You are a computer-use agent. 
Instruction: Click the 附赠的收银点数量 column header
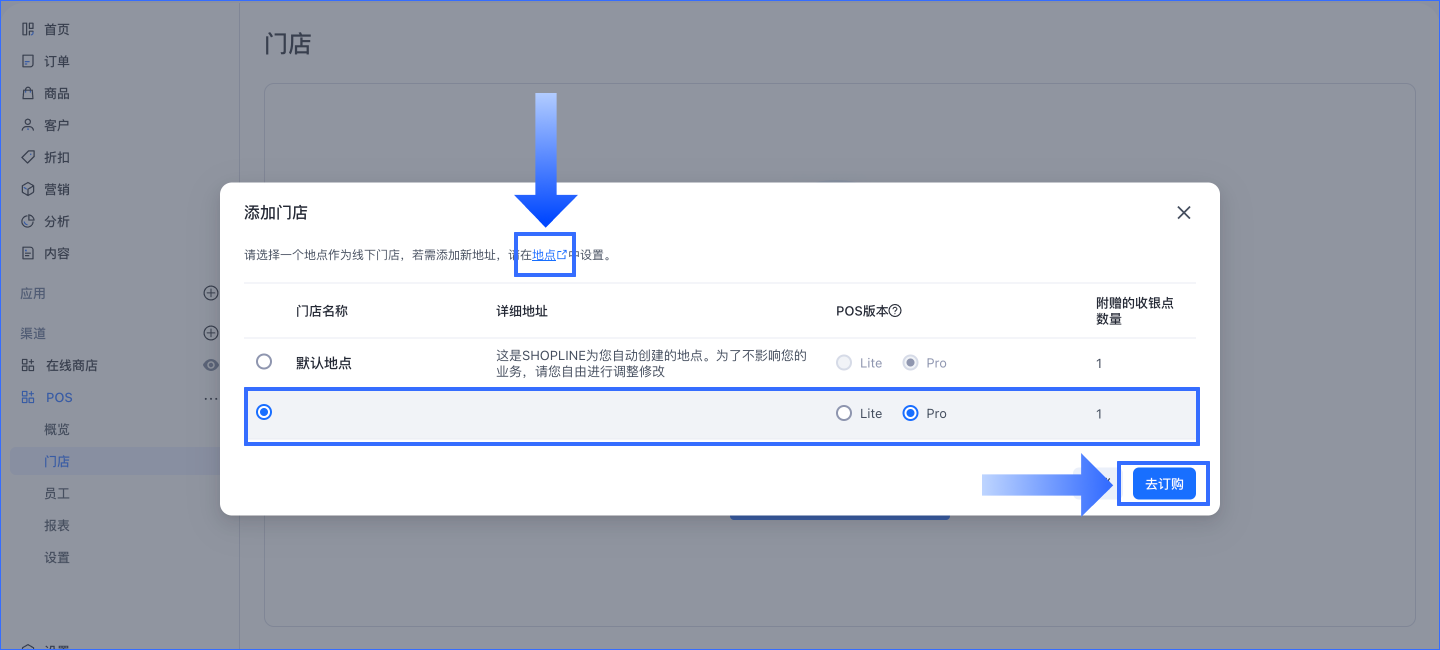1135,311
